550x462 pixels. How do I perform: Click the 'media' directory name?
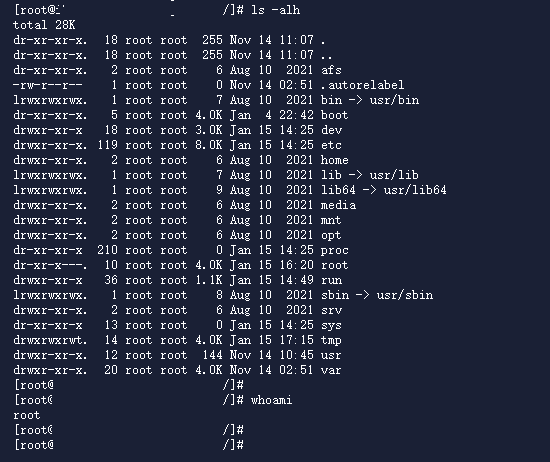(338, 205)
